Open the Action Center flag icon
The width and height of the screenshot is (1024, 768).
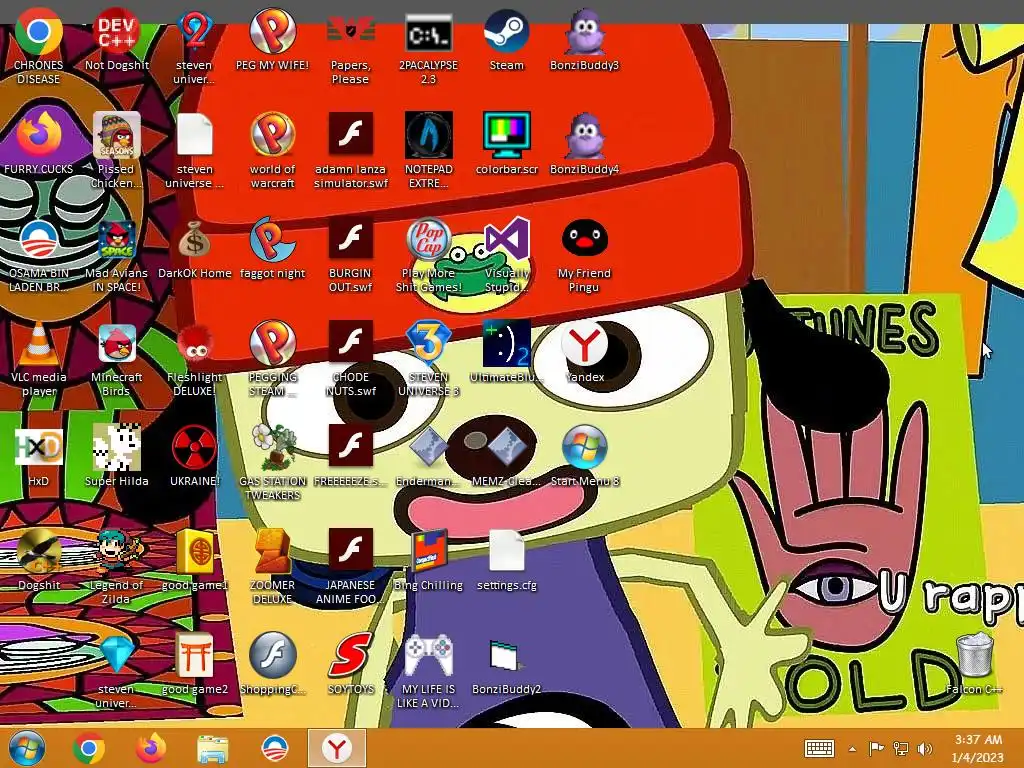[x=876, y=748]
